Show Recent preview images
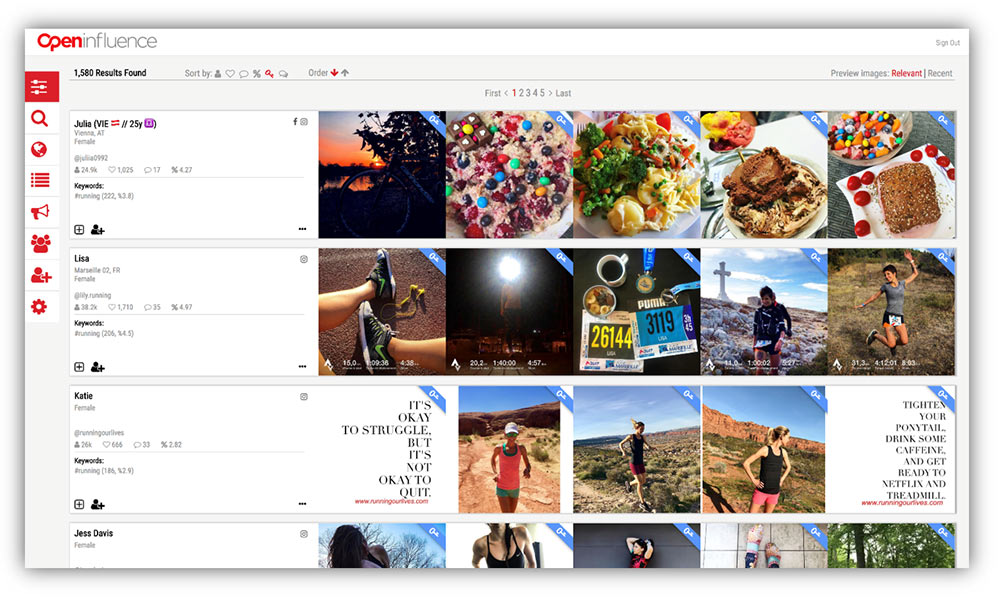This screenshot has width=1000, height=607. (x=939, y=73)
